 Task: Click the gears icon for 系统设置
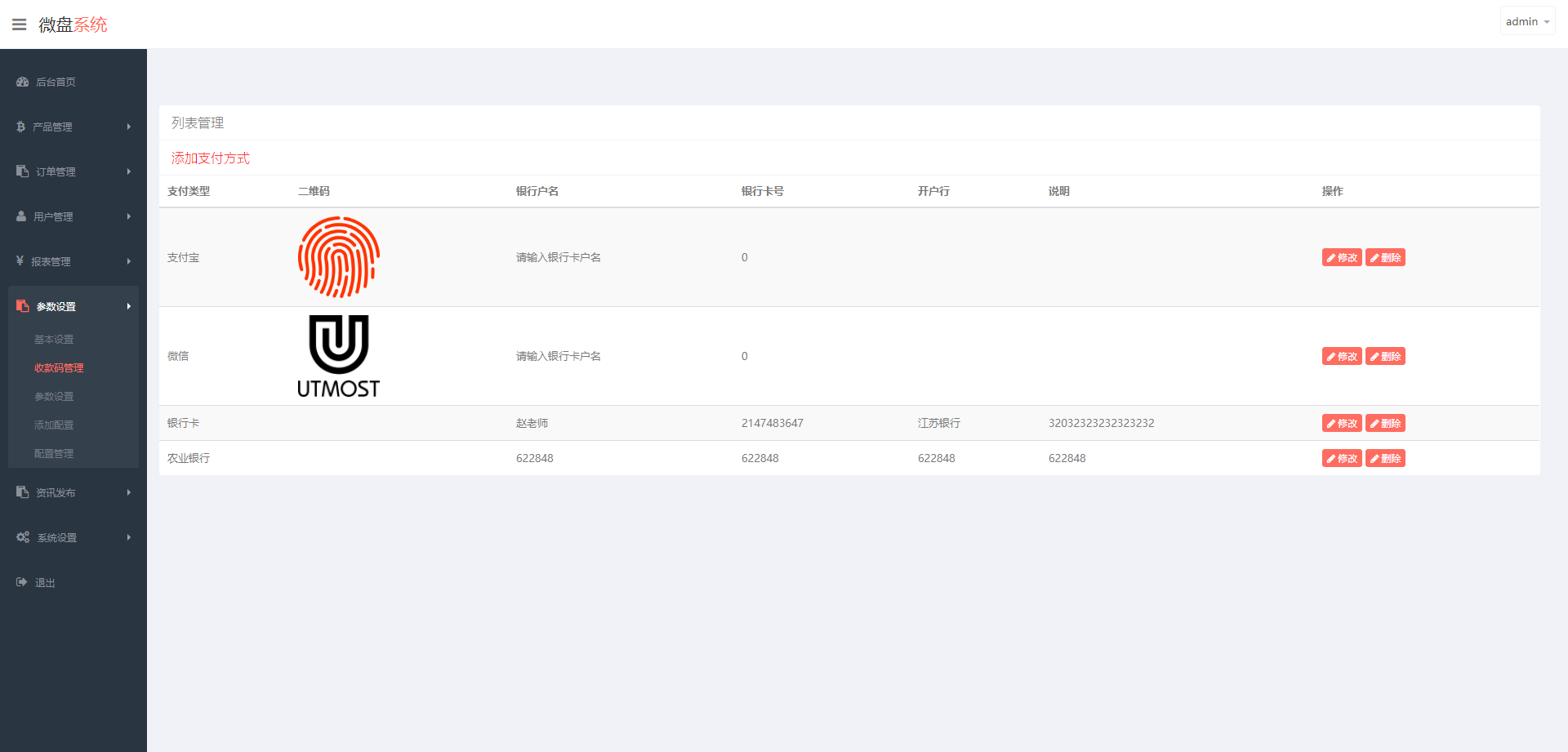23,537
